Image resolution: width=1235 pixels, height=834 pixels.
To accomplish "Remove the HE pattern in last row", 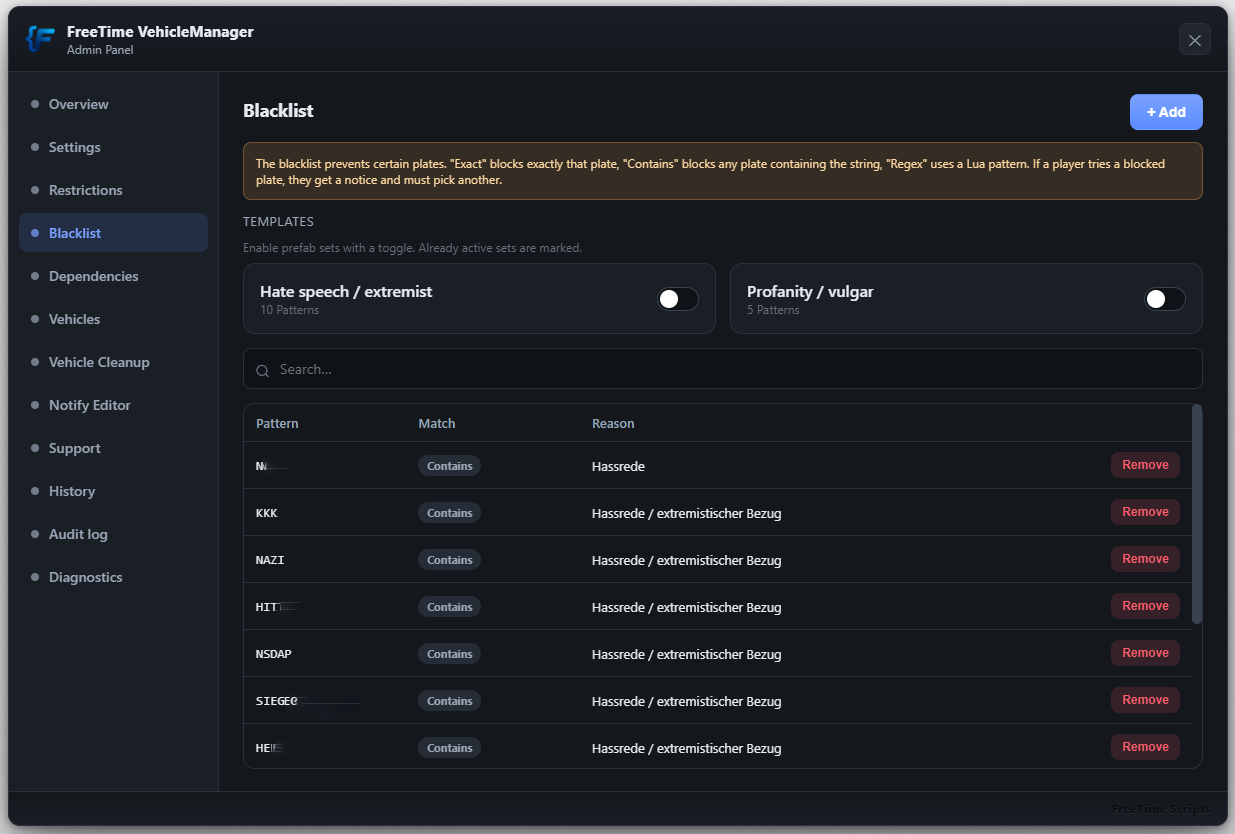I will click(x=1145, y=747).
